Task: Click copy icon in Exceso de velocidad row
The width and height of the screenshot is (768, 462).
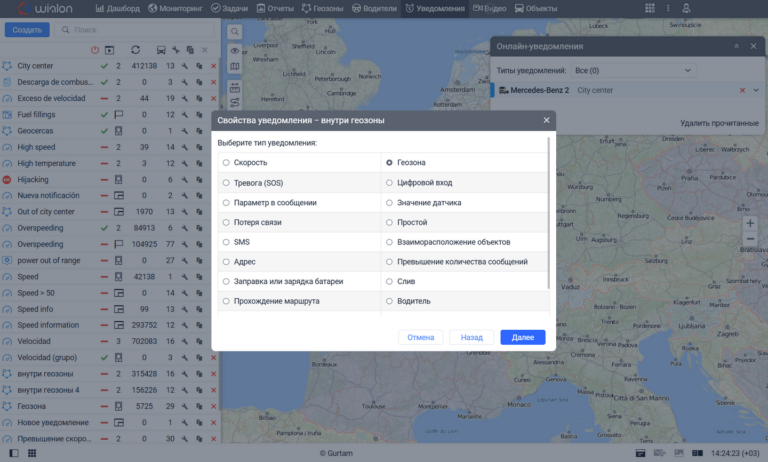Action: click(200, 98)
